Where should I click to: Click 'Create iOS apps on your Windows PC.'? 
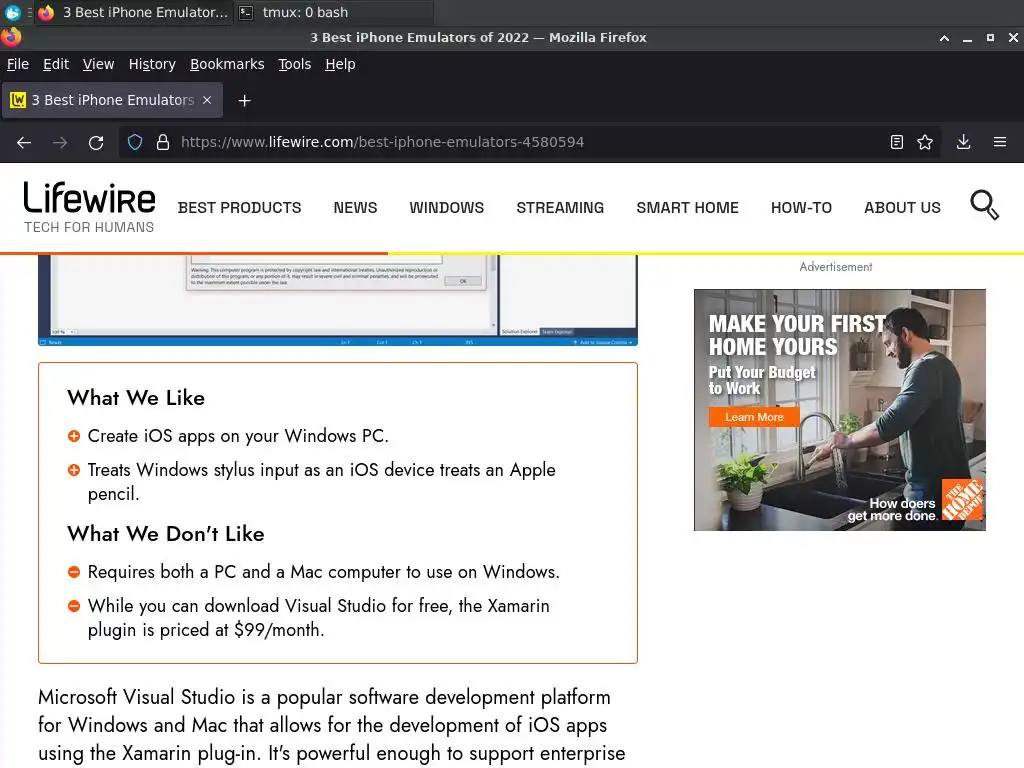tap(238, 436)
